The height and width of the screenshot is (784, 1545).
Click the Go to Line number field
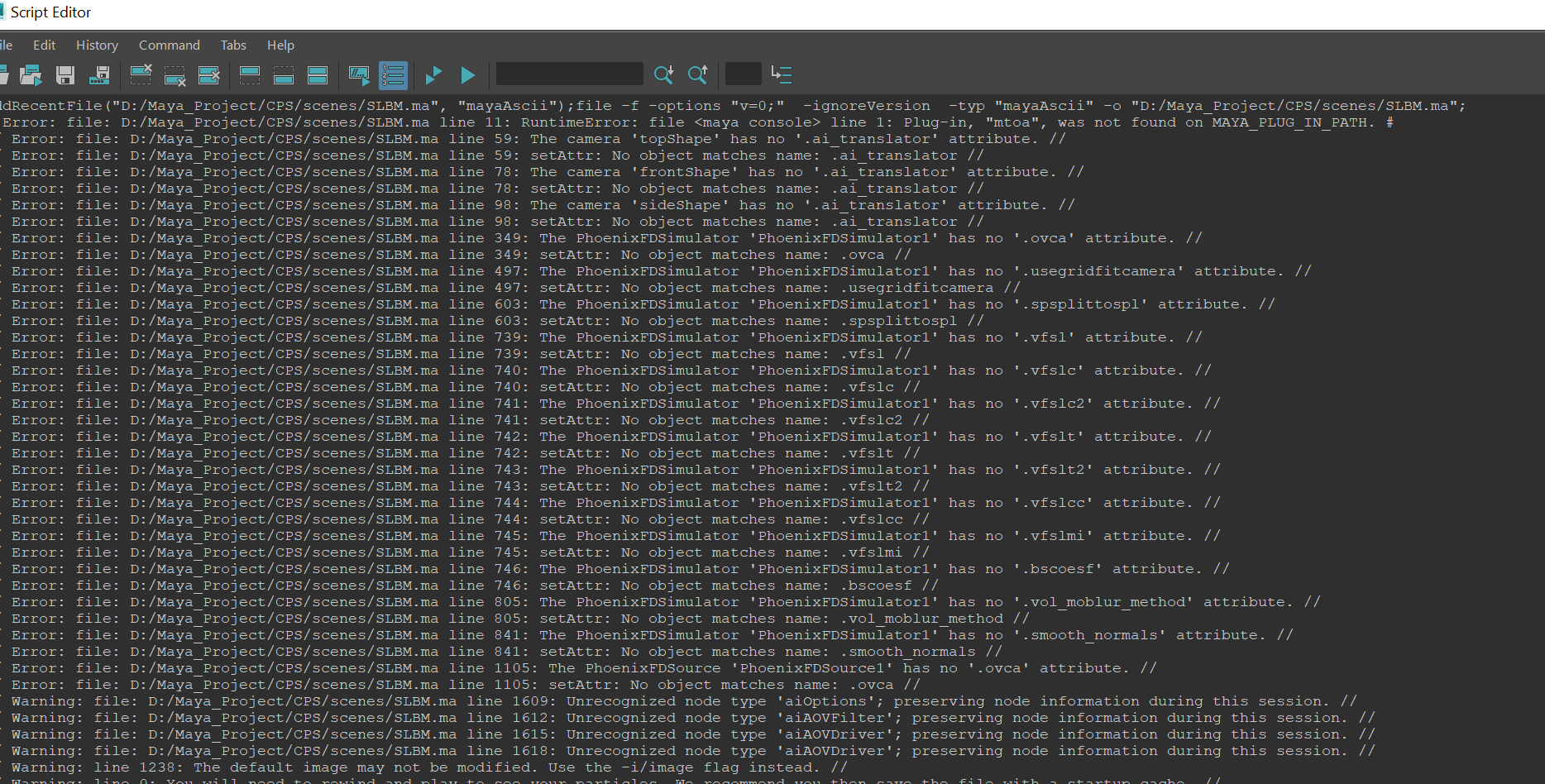(743, 74)
